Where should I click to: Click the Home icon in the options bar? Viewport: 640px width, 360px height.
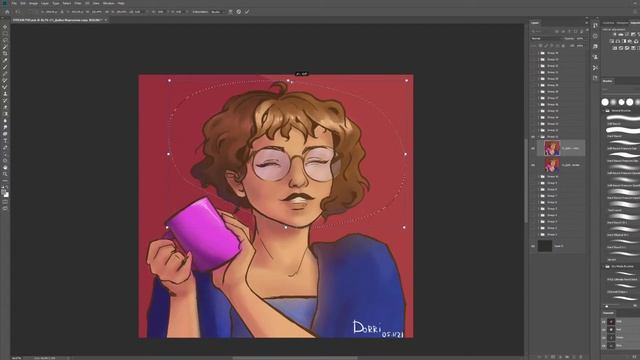7,12
